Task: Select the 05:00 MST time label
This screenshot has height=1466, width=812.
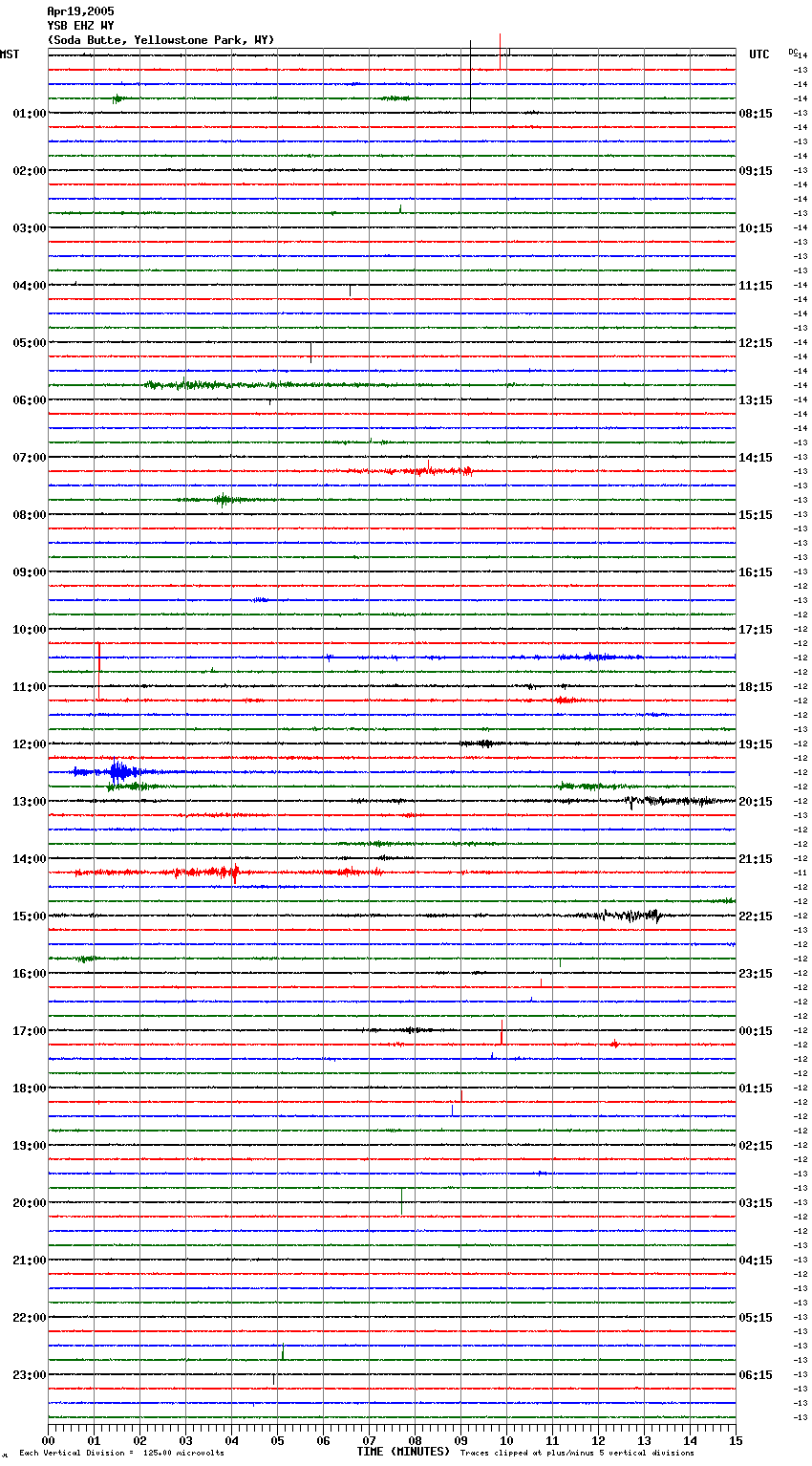Action: pos(30,343)
